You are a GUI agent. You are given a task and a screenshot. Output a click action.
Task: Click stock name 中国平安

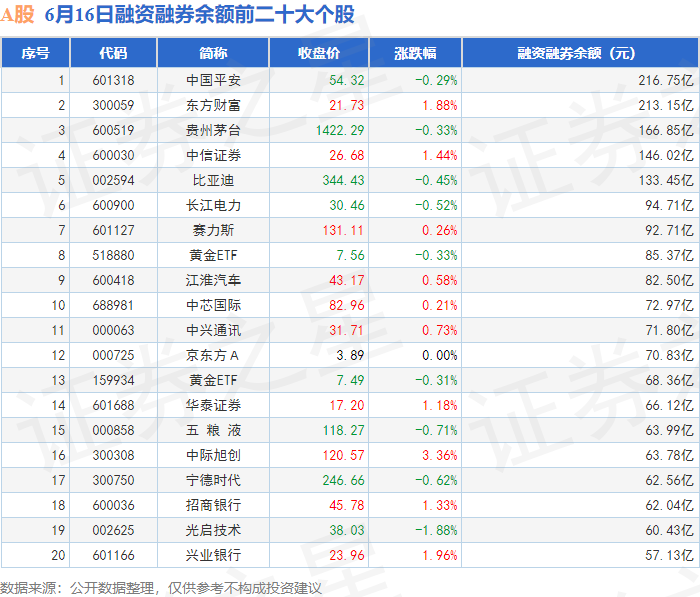click(213, 80)
